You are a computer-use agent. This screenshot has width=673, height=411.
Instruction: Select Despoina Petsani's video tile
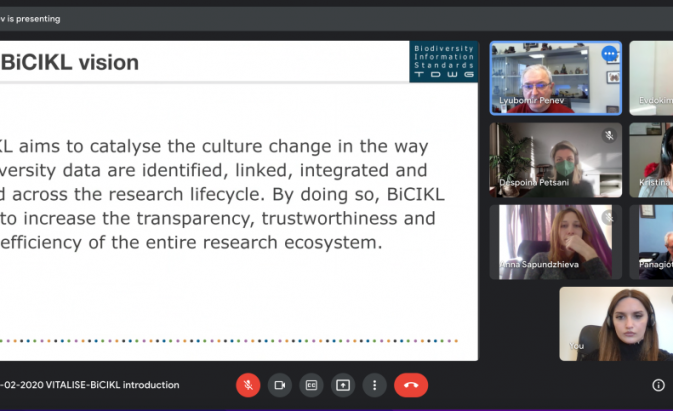[x=555, y=160]
